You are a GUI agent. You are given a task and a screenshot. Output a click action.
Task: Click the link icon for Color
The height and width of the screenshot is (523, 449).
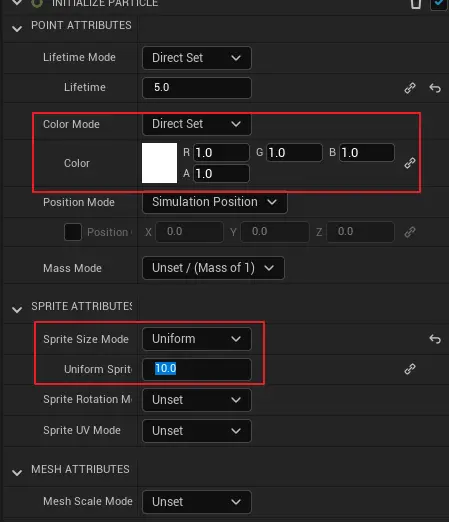tap(410, 163)
